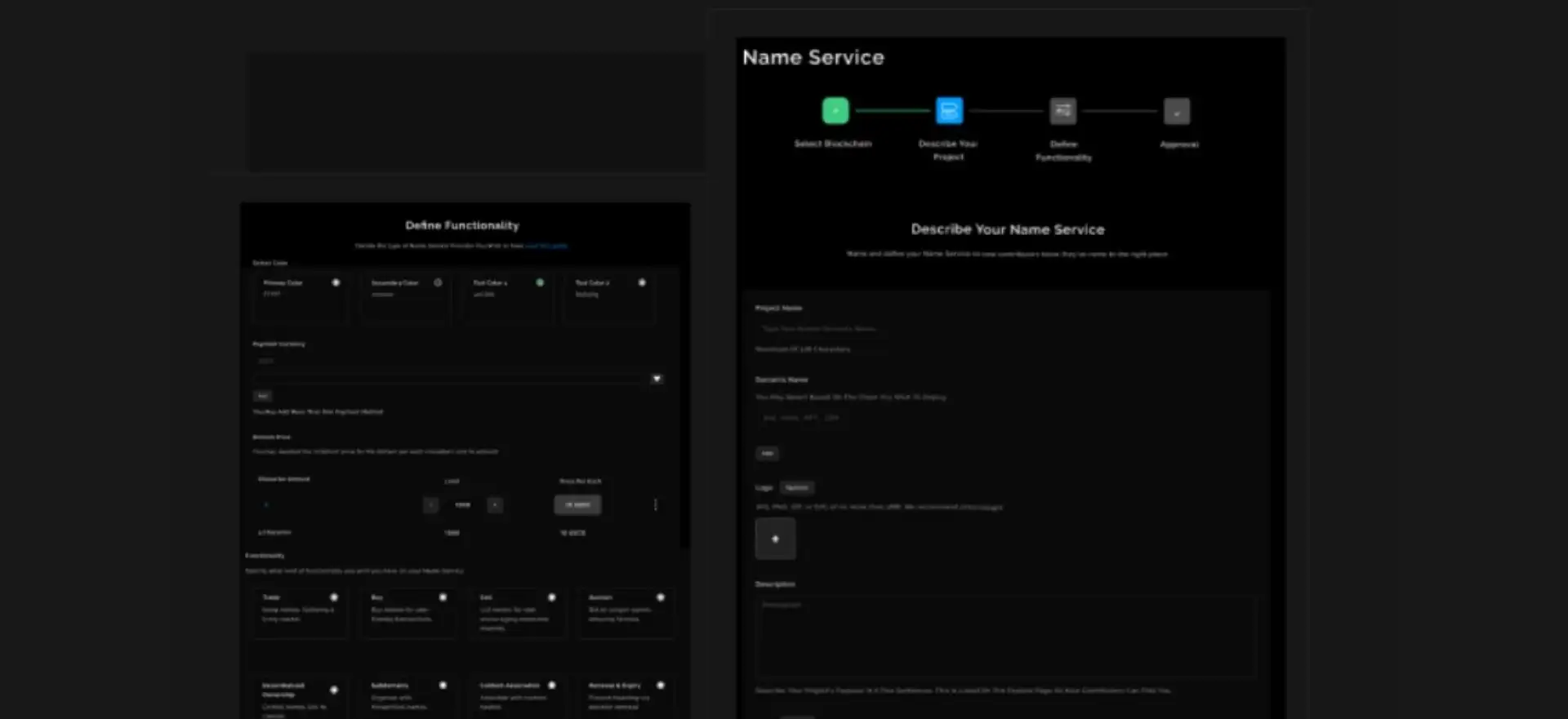Click the minus button beside limit value
Screen dimensions: 1568x719
point(431,505)
